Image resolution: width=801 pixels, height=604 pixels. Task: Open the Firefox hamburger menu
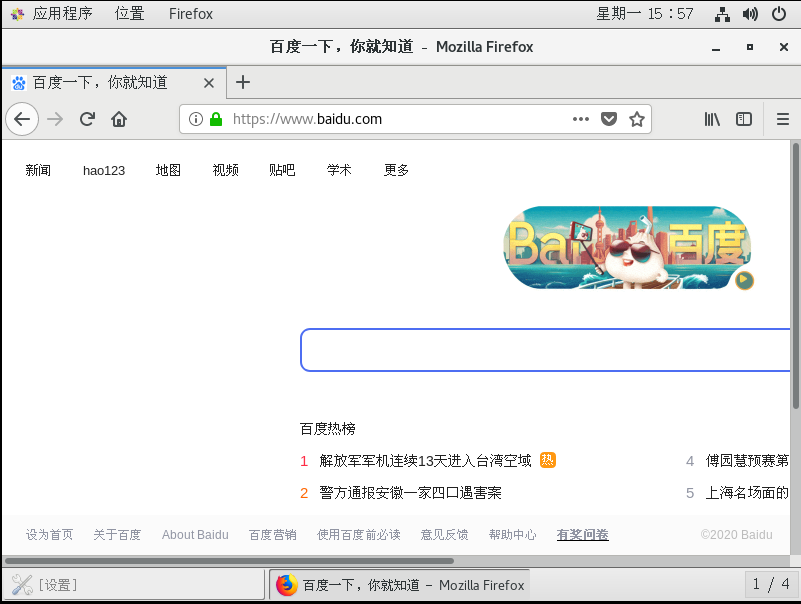[x=783, y=119]
